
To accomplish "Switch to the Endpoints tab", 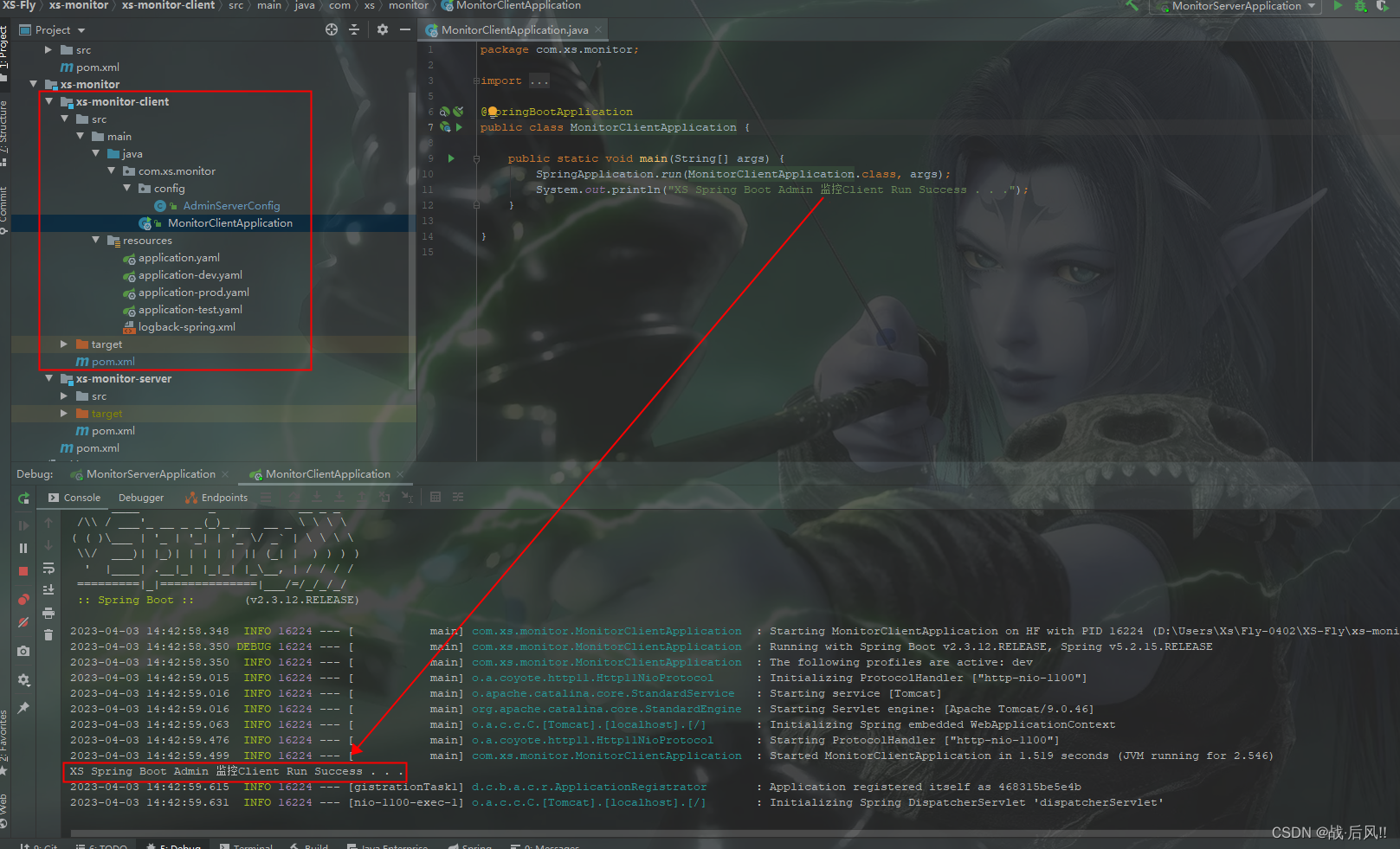I will tap(216, 498).
